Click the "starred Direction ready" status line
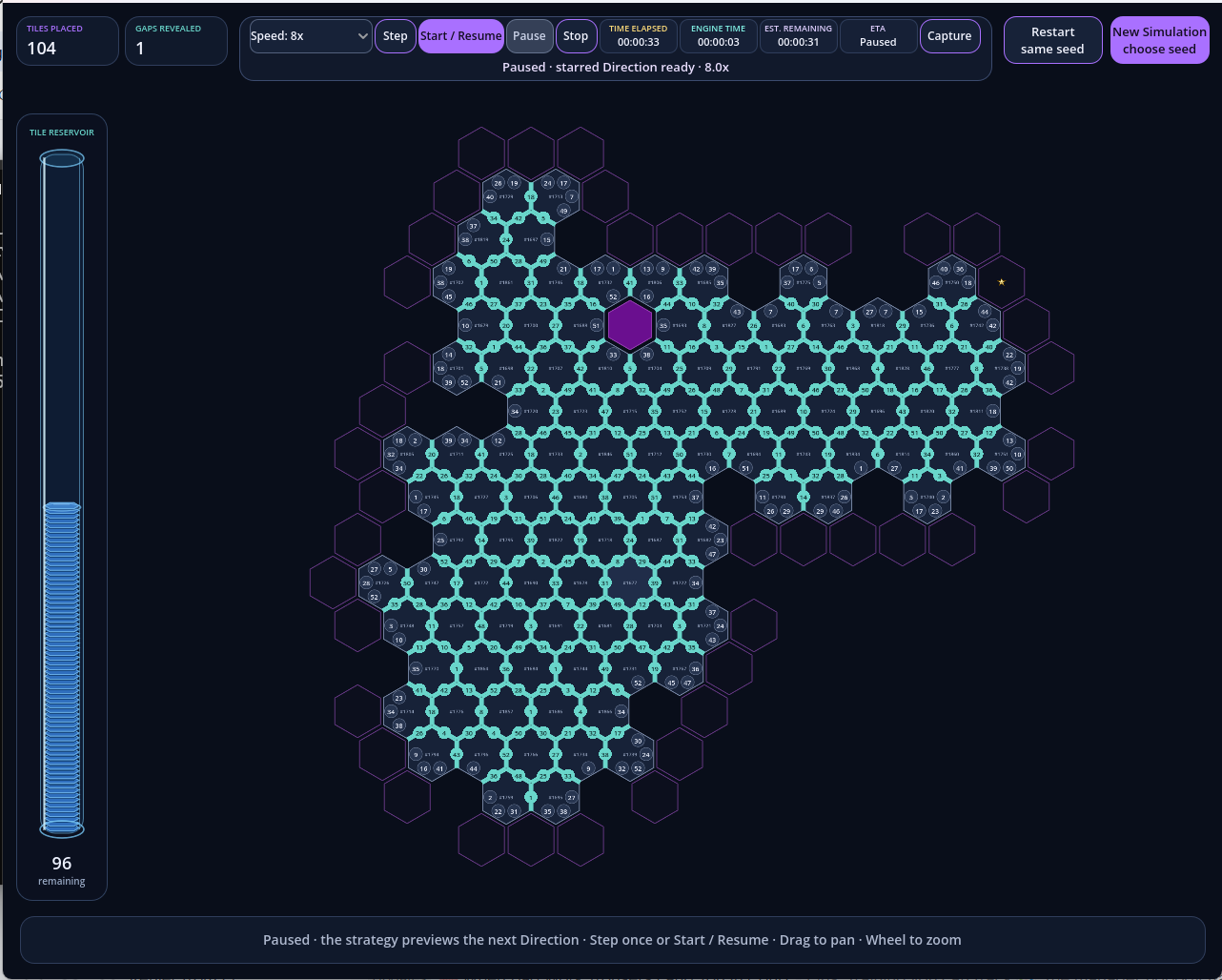This screenshot has height=980, width=1222. 616,68
